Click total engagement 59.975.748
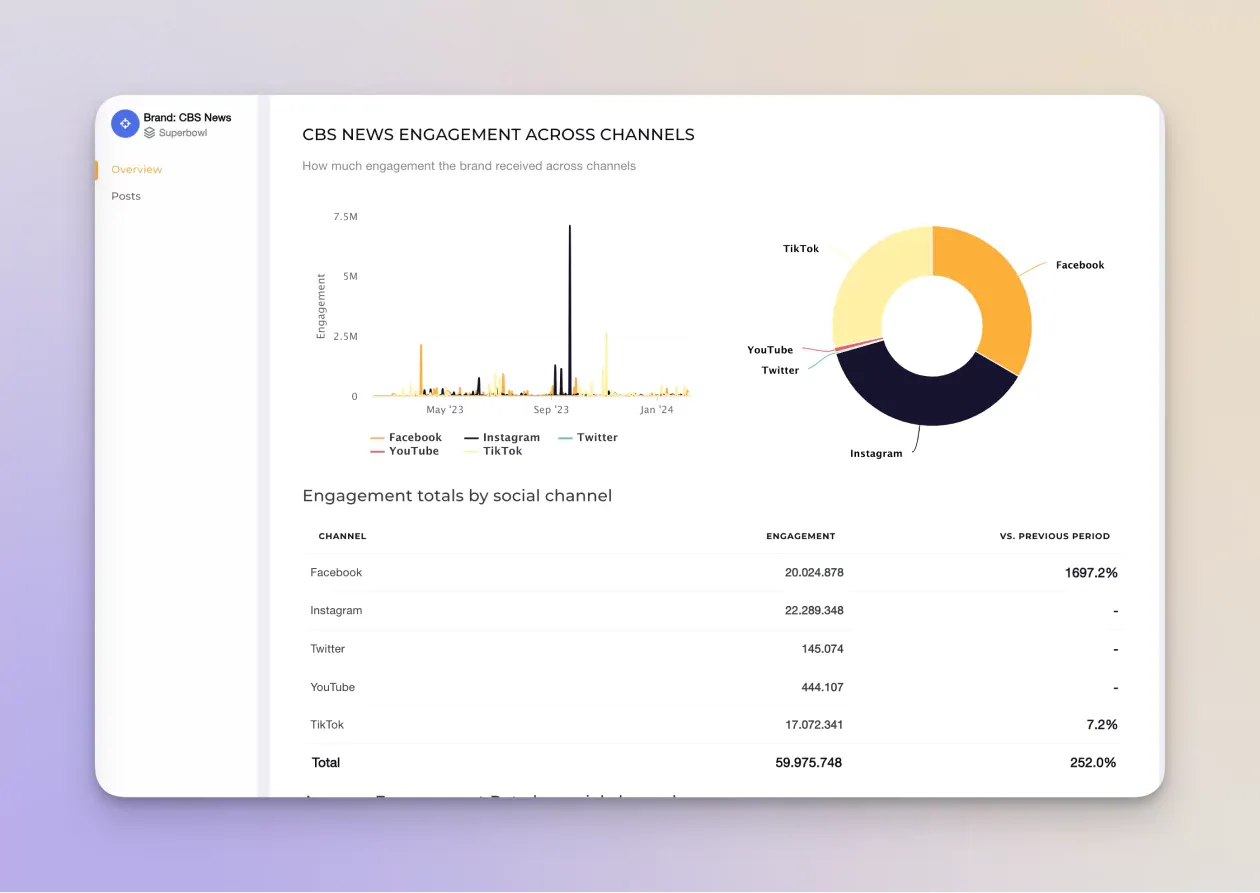Viewport: 1260px width, 893px height. click(809, 763)
